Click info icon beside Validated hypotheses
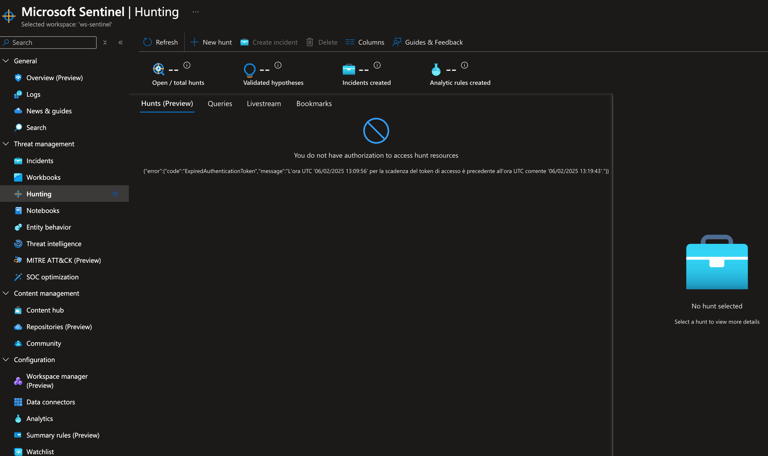 (278, 65)
